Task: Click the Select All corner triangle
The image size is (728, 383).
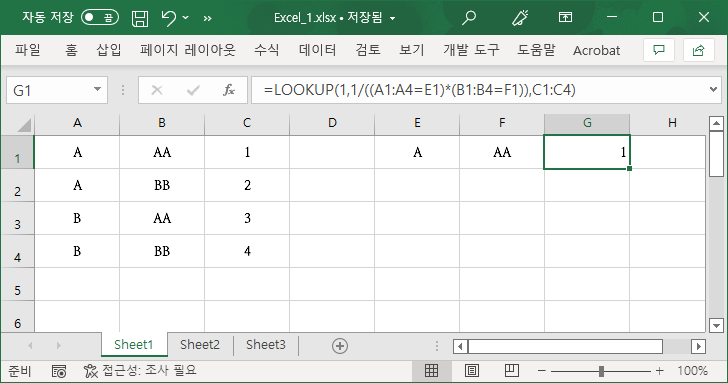Action: (24, 124)
